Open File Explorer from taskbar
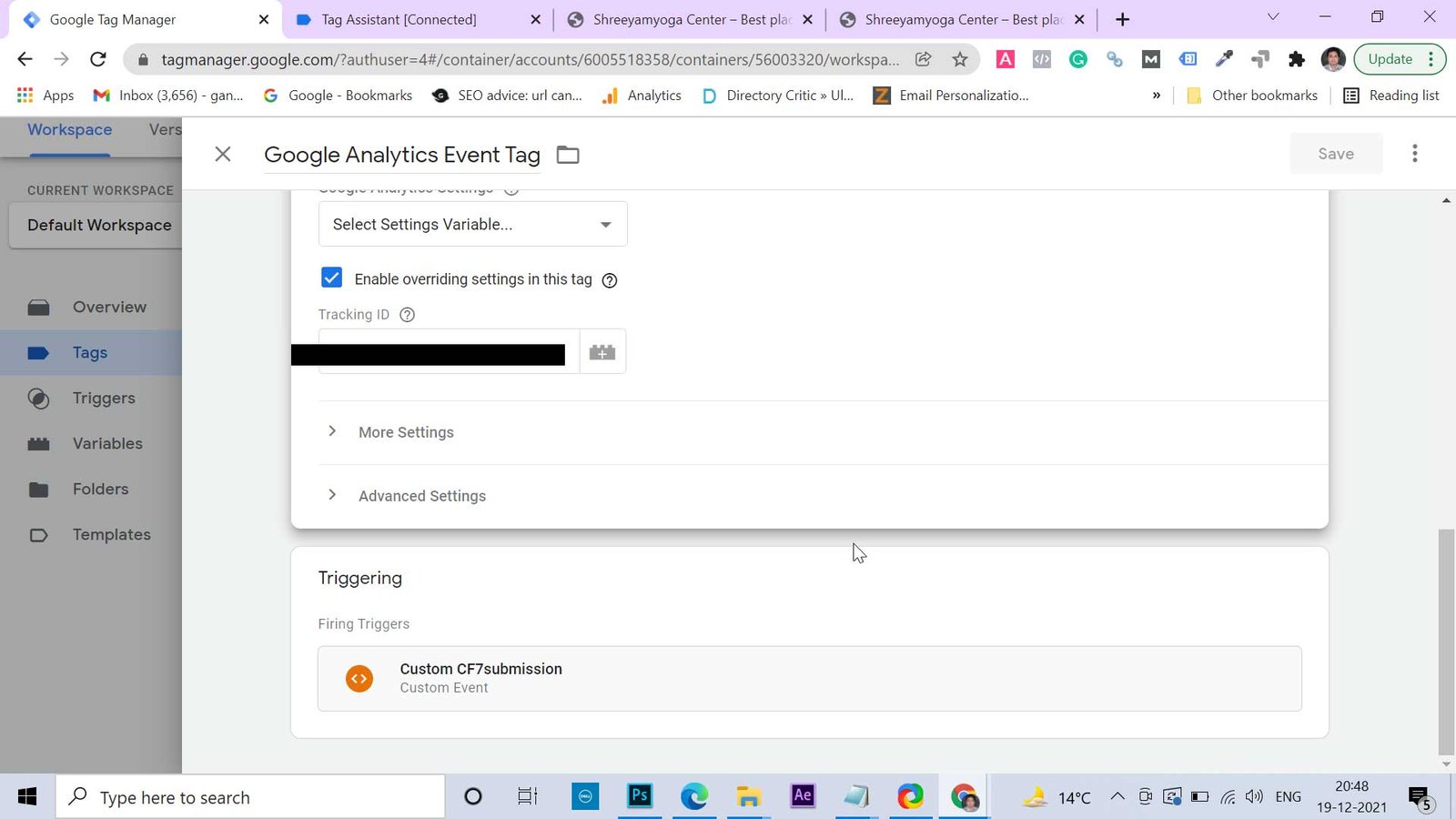Screen dimensions: 1456x819 748,797
